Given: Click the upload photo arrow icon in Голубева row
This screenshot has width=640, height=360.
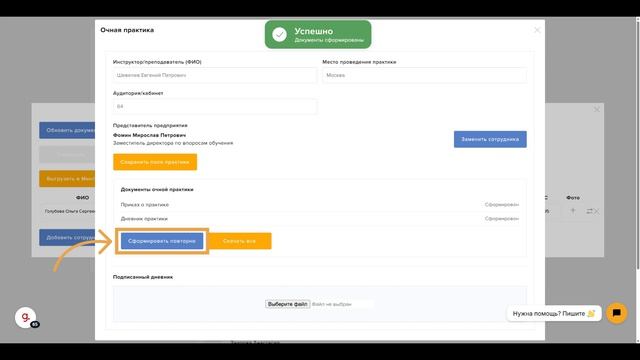Looking at the screenshot, I should point(573,211).
